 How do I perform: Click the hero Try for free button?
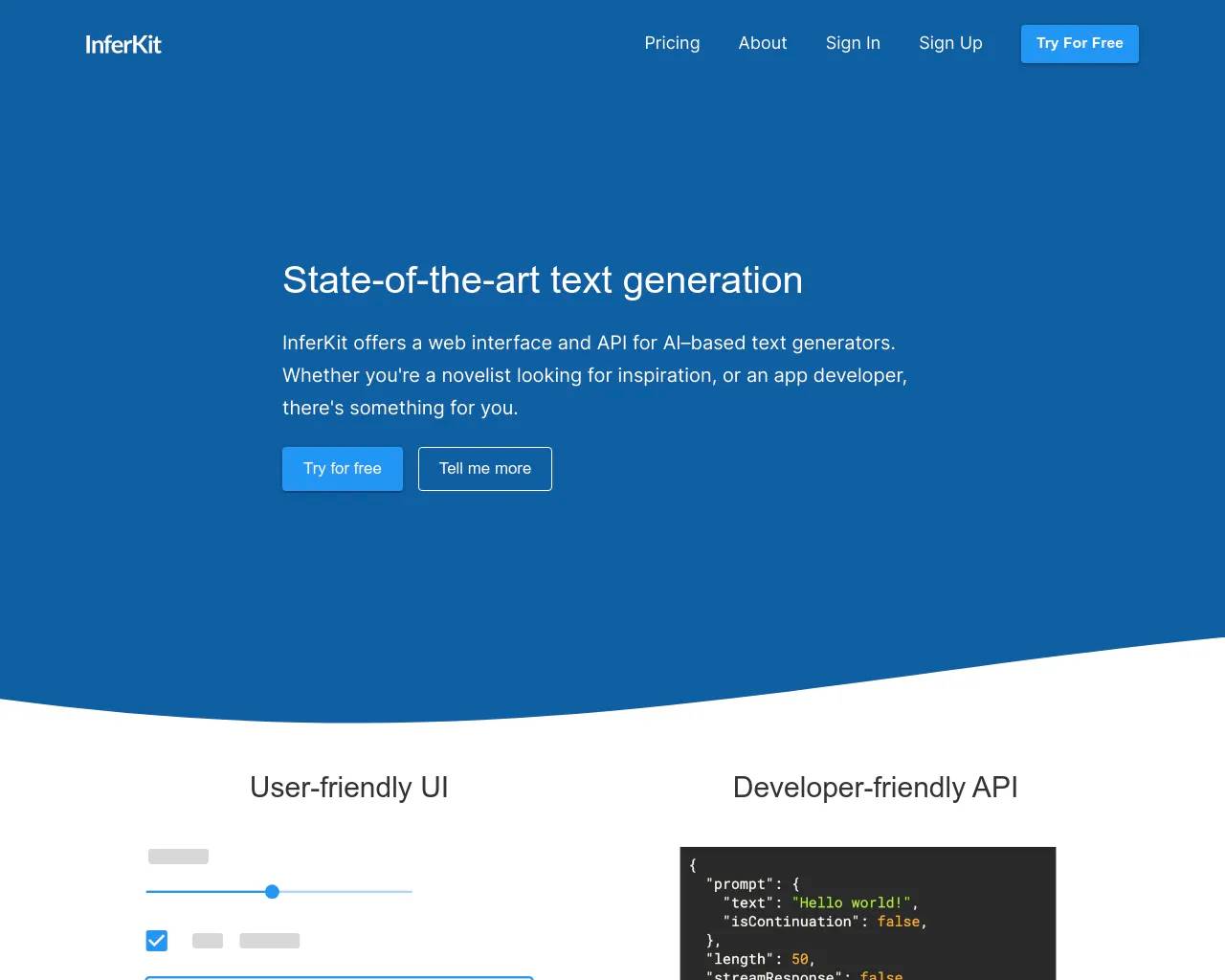[343, 469]
